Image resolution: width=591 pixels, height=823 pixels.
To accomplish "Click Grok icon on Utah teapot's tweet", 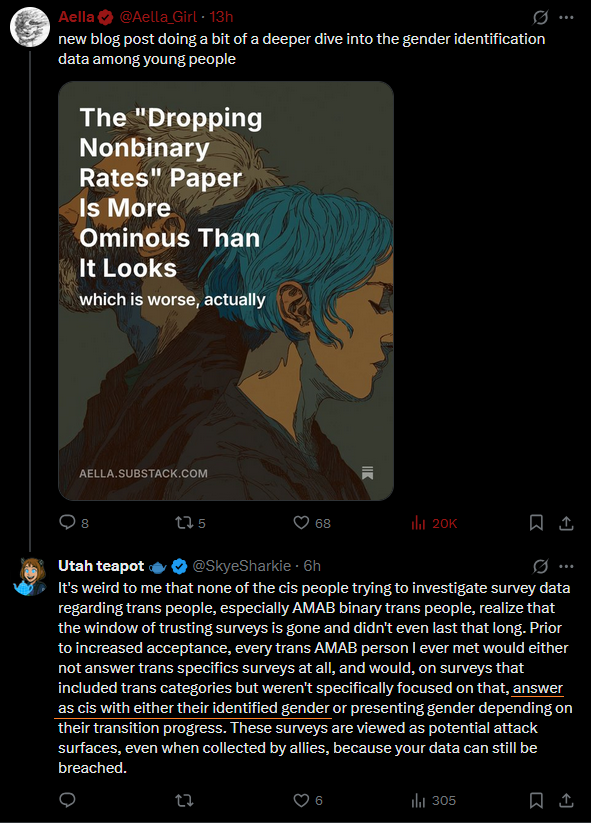I will tap(540, 566).
